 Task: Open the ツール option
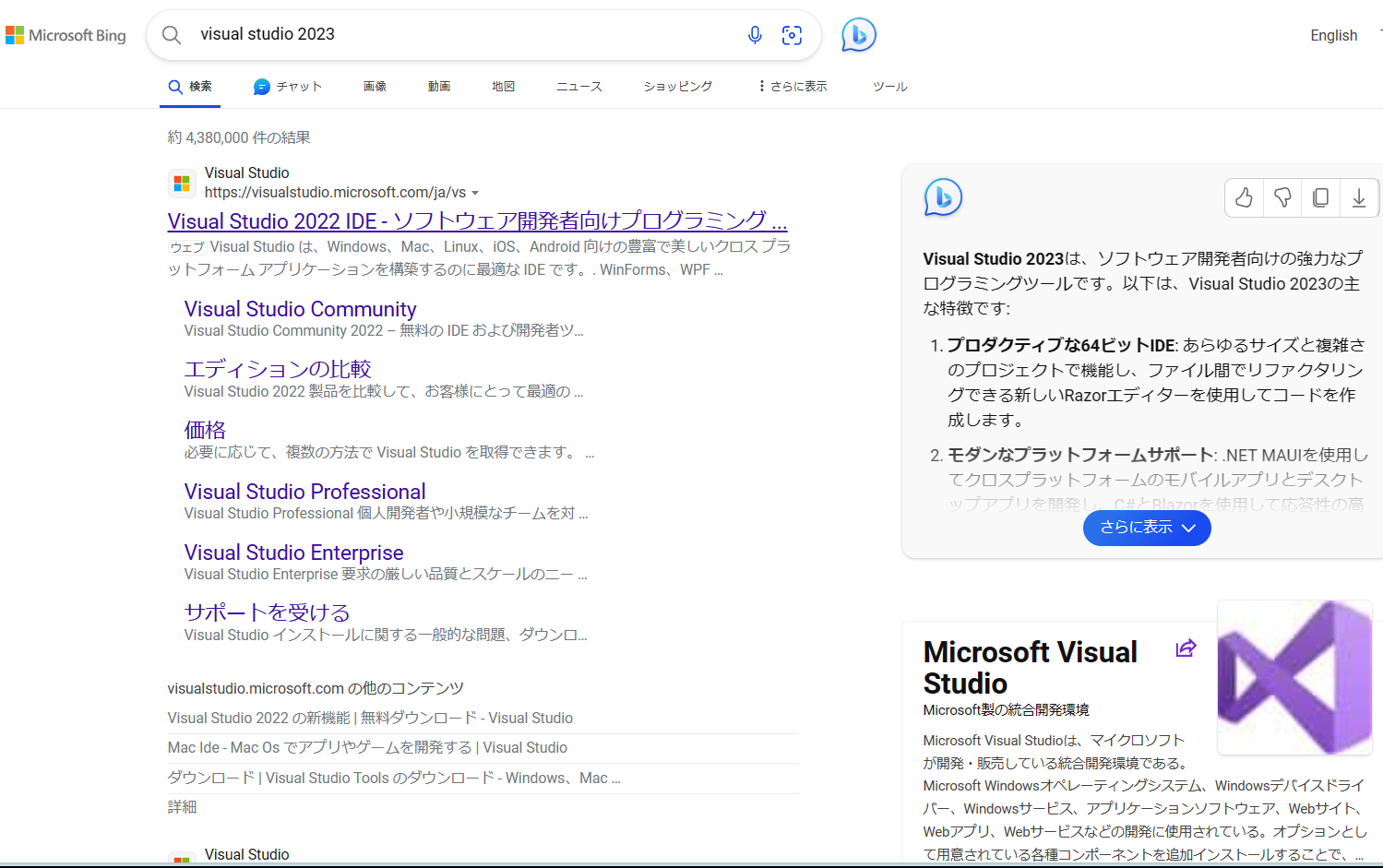[x=890, y=86]
